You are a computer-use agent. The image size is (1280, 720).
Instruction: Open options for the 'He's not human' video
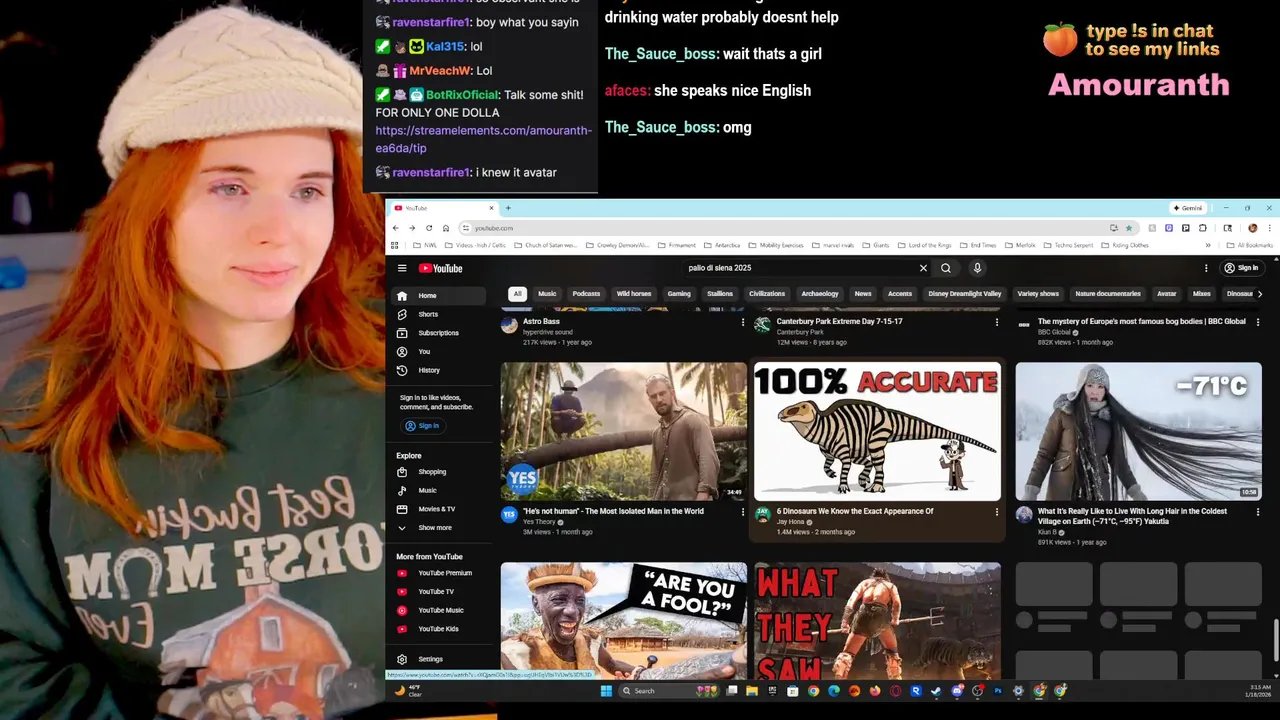coord(743,512)
